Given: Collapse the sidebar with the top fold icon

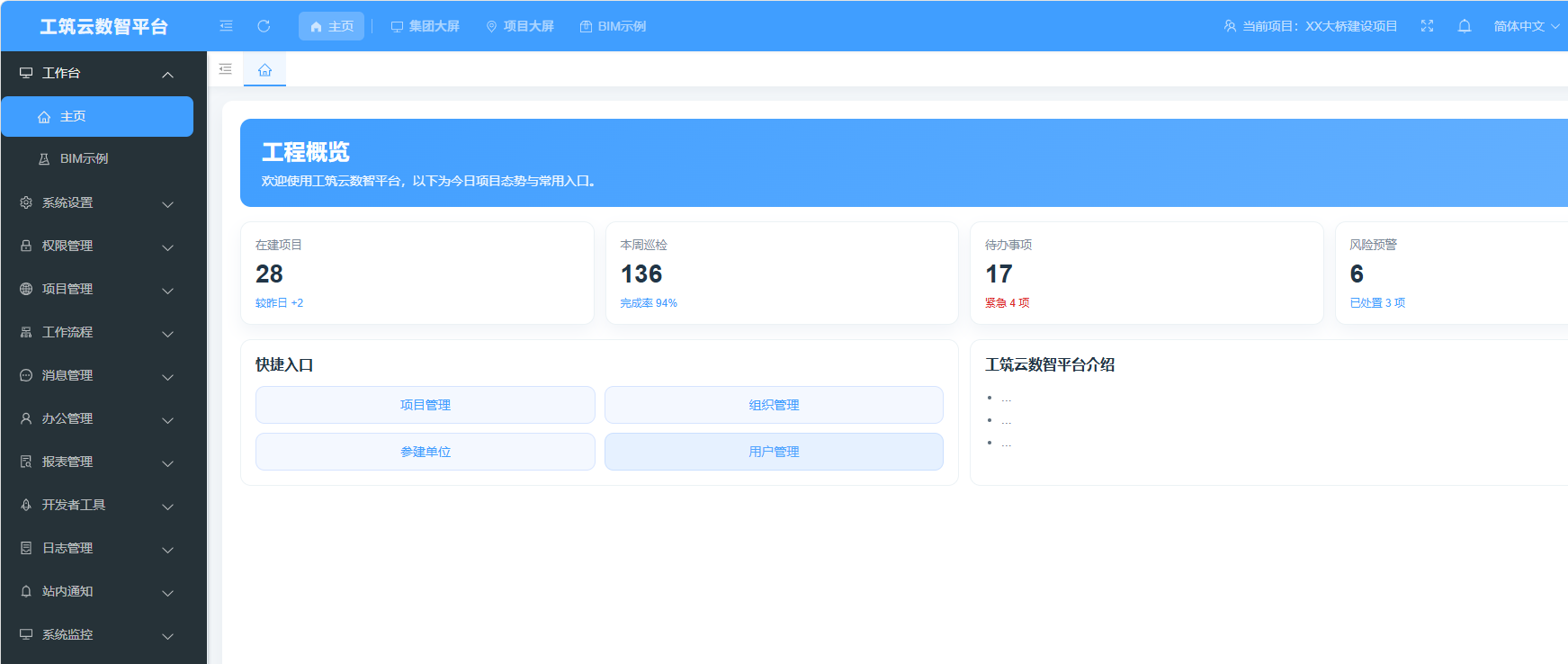Looking at the screenshot, I should click(x=226, y=26).
